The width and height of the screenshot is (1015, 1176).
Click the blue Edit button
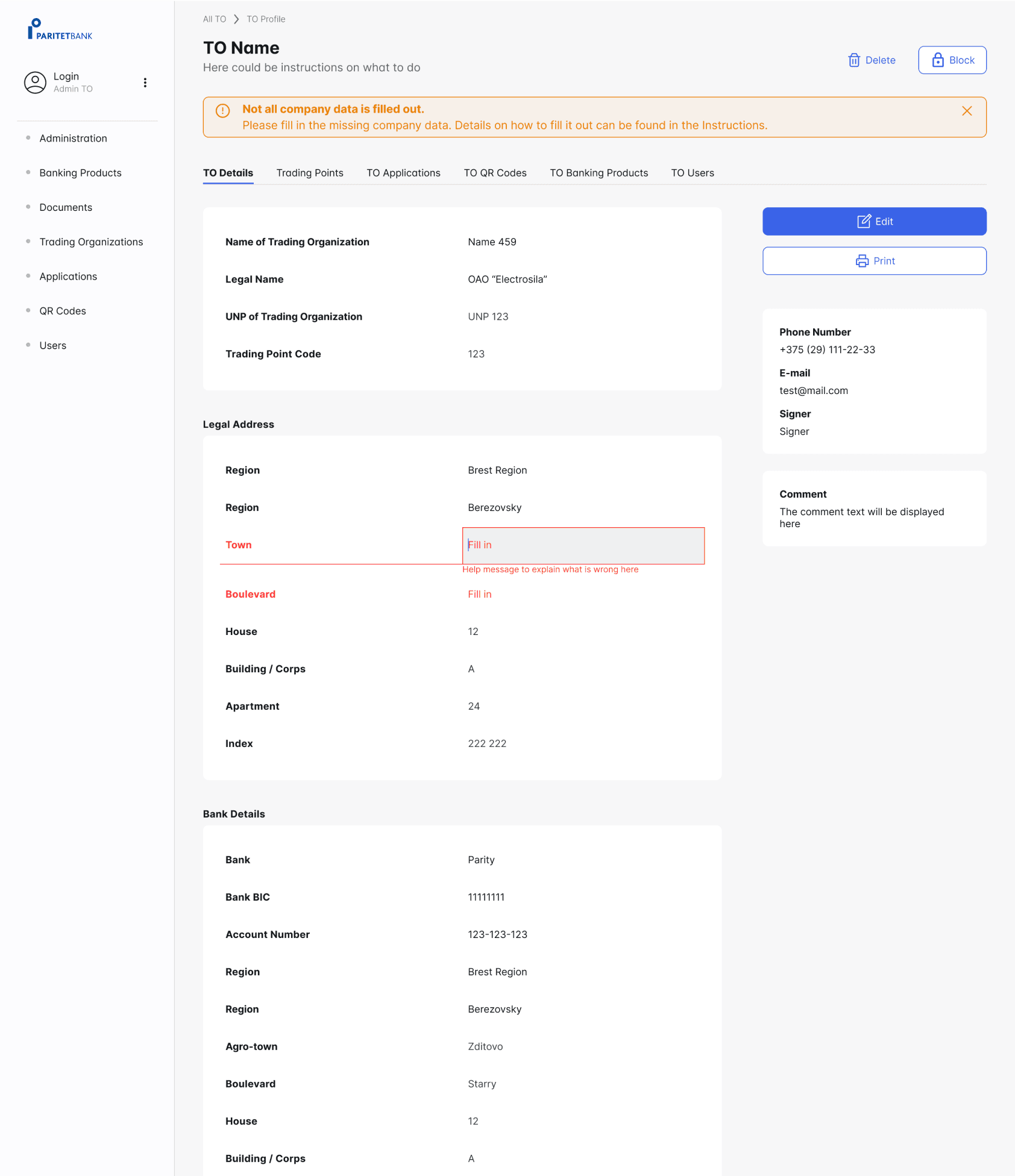click(x=874, y=222)
